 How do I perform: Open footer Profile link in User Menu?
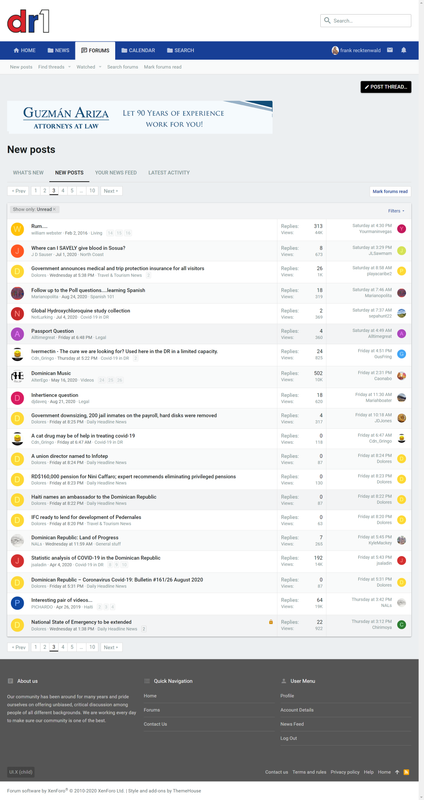[x=287, y=695]
